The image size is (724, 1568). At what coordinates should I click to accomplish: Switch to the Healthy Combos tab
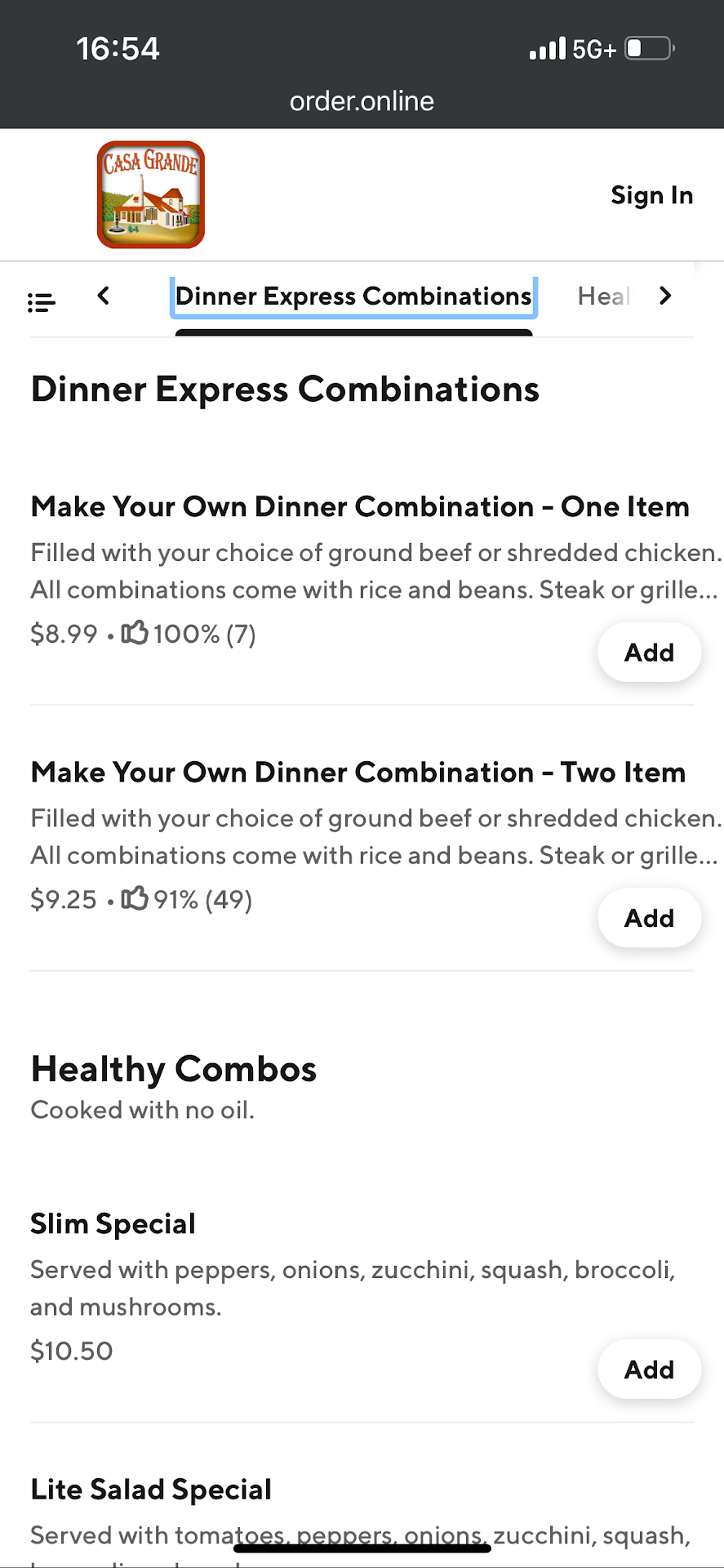click(x=603, y=296)
